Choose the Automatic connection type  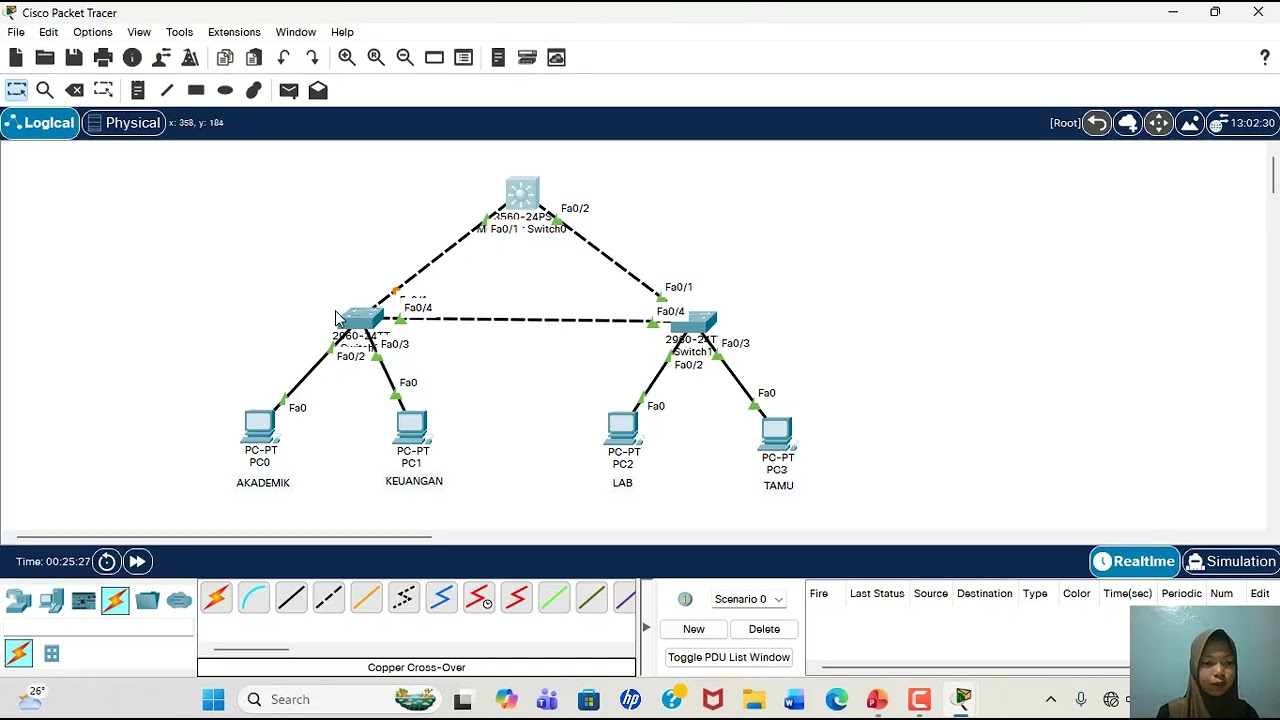click(216, 598)
